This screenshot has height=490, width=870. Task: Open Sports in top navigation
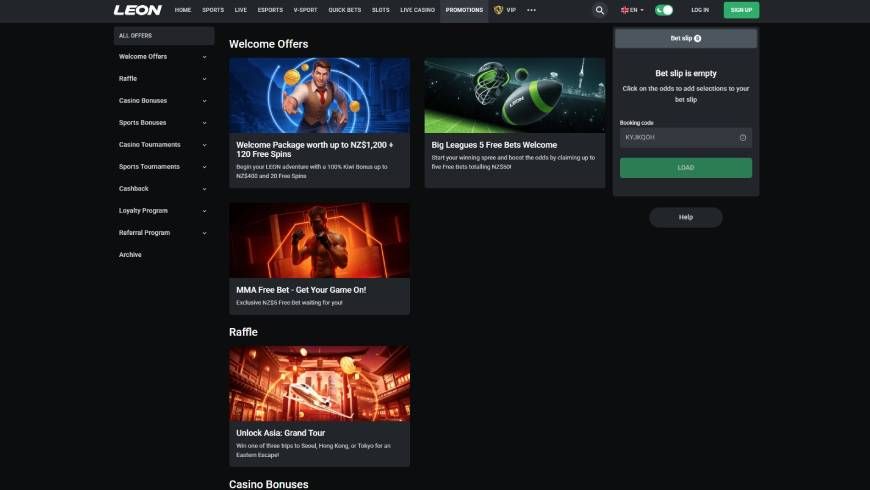pos(213,10)
